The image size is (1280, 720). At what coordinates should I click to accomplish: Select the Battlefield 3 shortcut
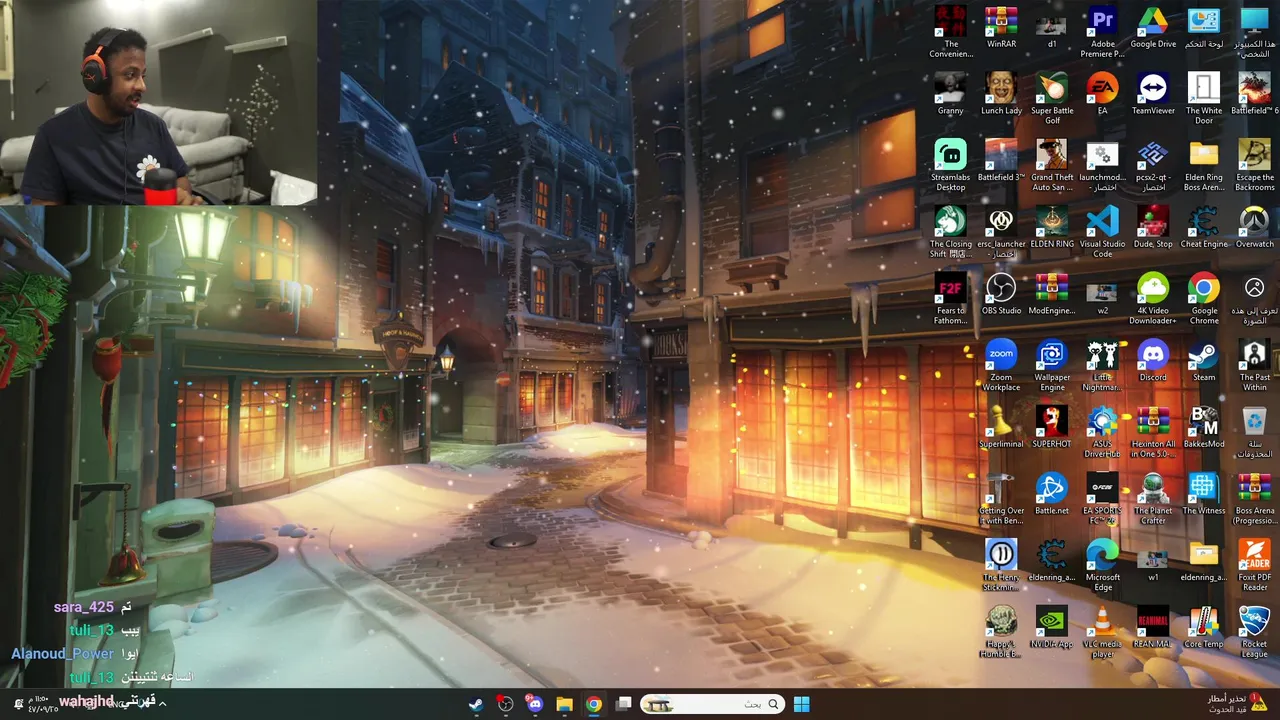point(1001,161)
